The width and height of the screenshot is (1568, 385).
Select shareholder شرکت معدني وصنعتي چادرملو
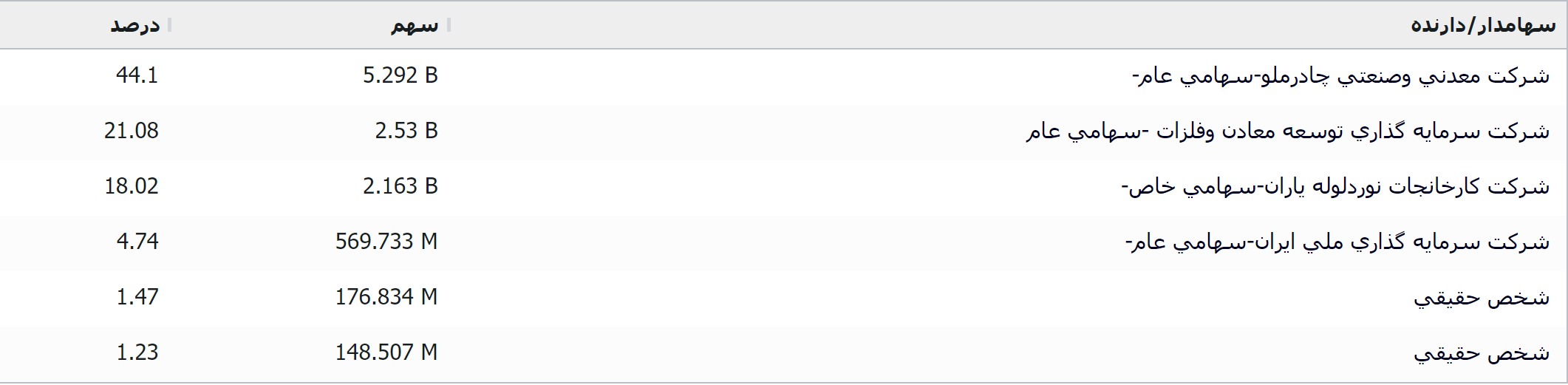[x=1340, y=76]
